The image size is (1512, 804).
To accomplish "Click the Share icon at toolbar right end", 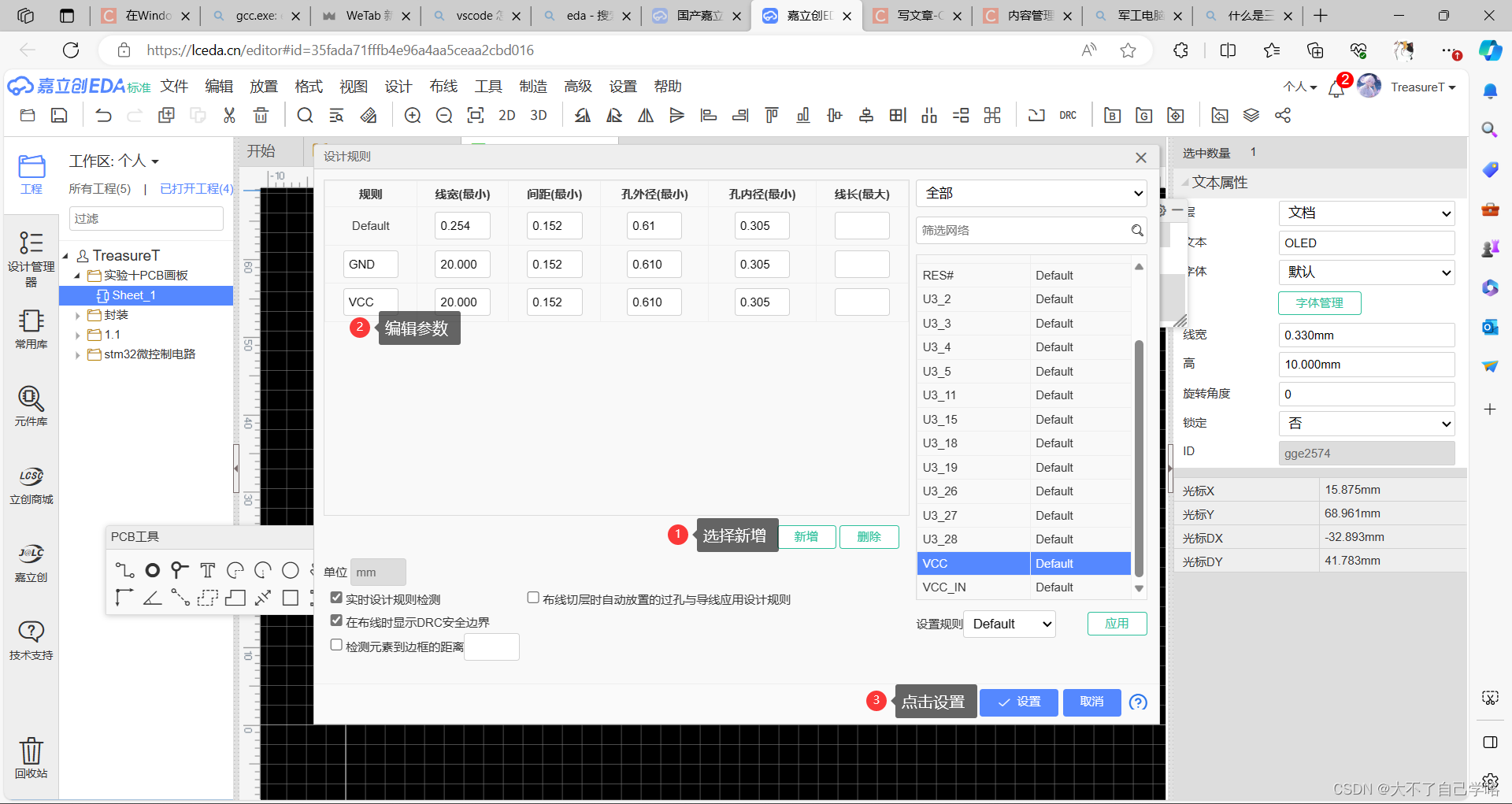I will (x=1283, y=115).
